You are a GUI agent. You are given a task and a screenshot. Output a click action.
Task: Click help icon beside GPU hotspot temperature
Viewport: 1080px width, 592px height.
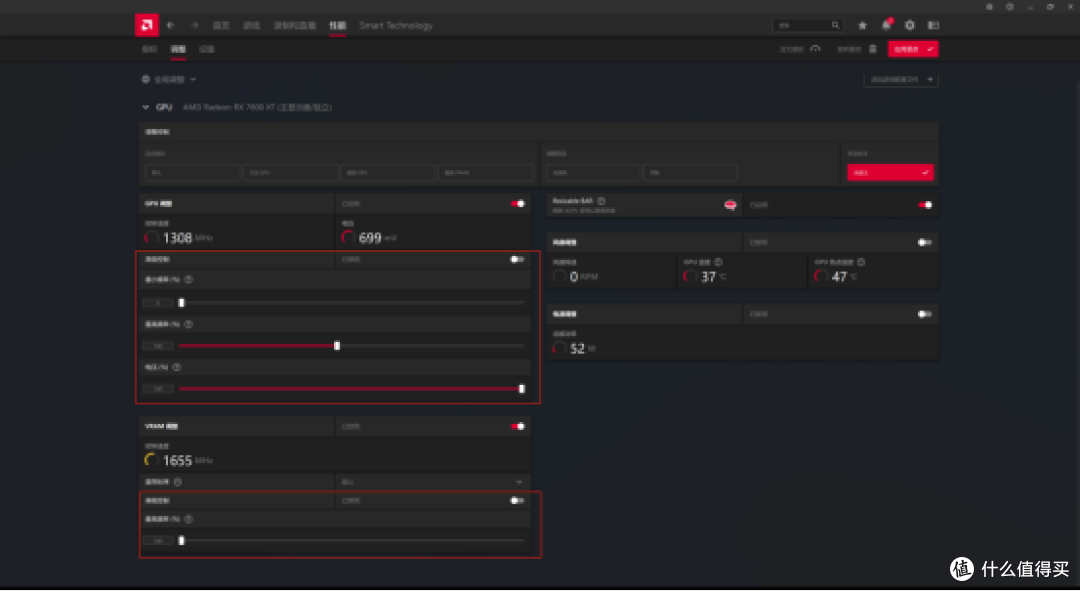[x=861, y=262]
